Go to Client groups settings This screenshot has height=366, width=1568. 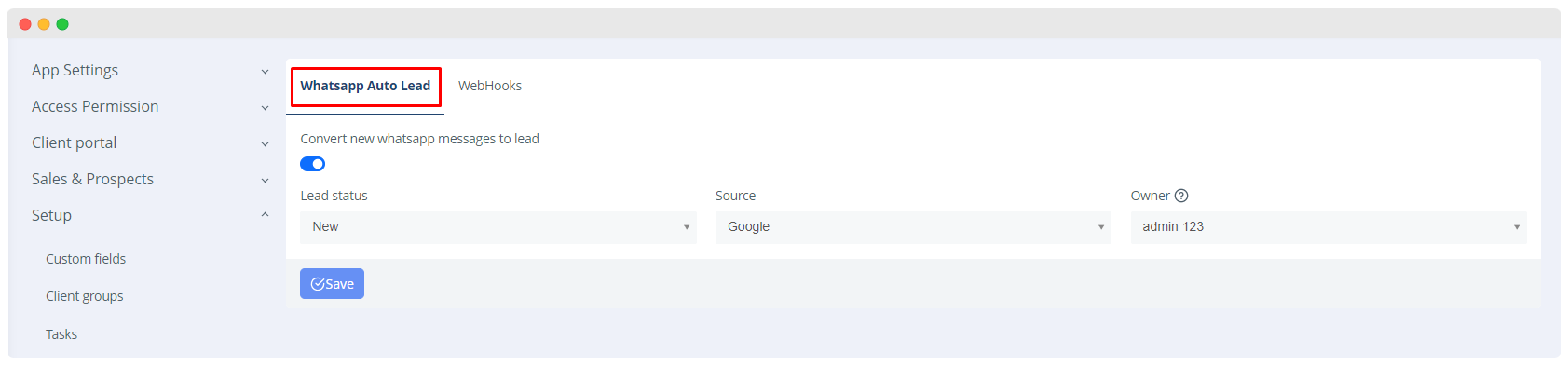coord(85,296)
